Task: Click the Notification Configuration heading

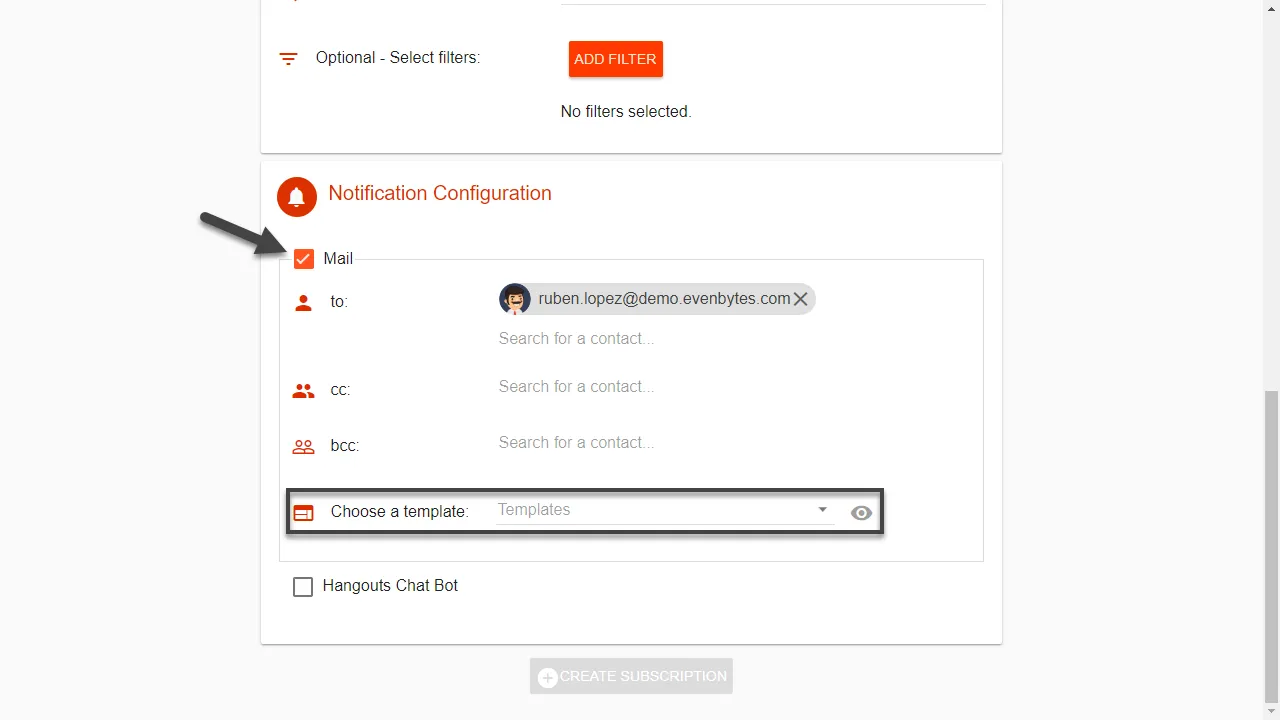Action: click(440, 193)
